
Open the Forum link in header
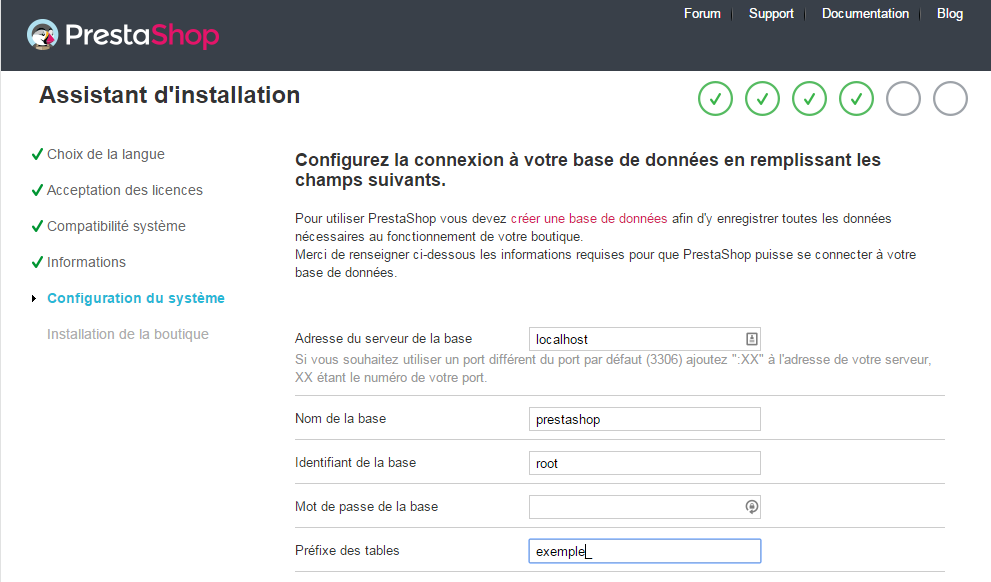click(x=702, y=13)
